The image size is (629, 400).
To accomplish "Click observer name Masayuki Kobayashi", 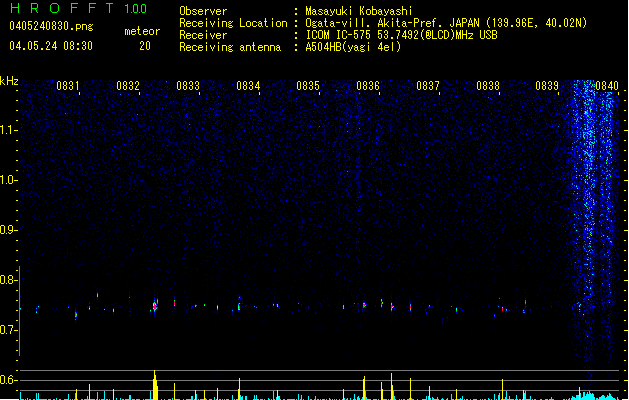I will (x=359, y=11).
